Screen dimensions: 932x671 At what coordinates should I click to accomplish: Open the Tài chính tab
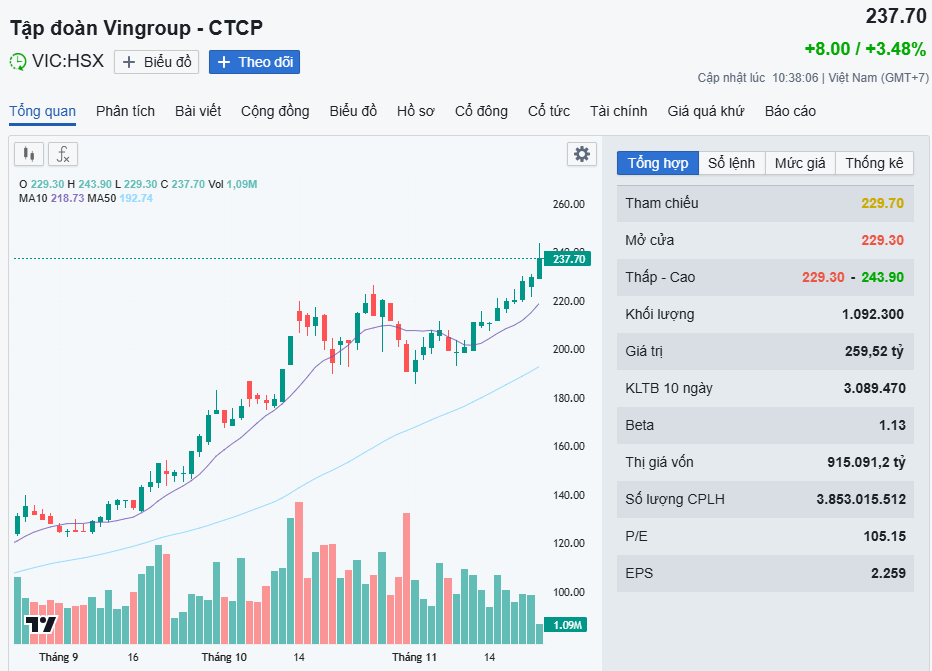point(618,111)
